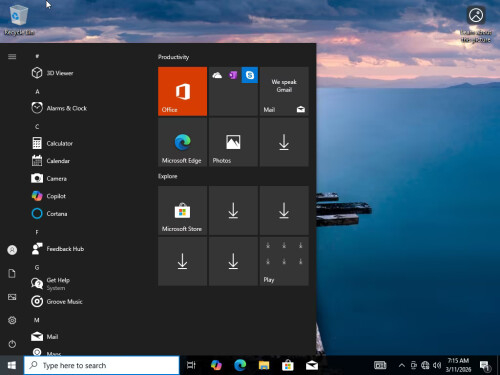Open the Microsoft Store tile
Viewport: 500px width, 375px height.
point(182,210)
